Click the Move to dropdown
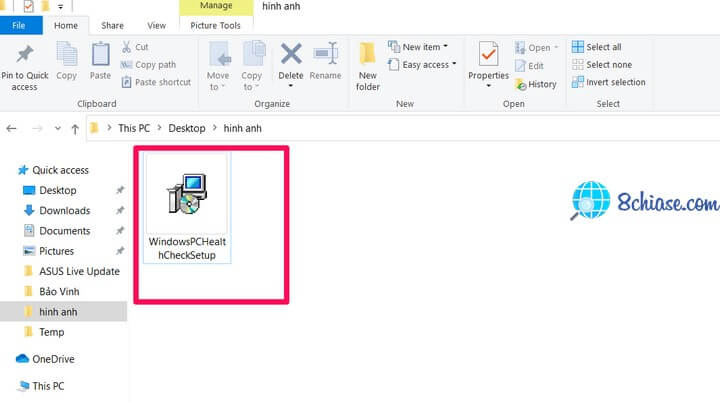Screen dimensions: 720x402 click(x=218, y=64)
